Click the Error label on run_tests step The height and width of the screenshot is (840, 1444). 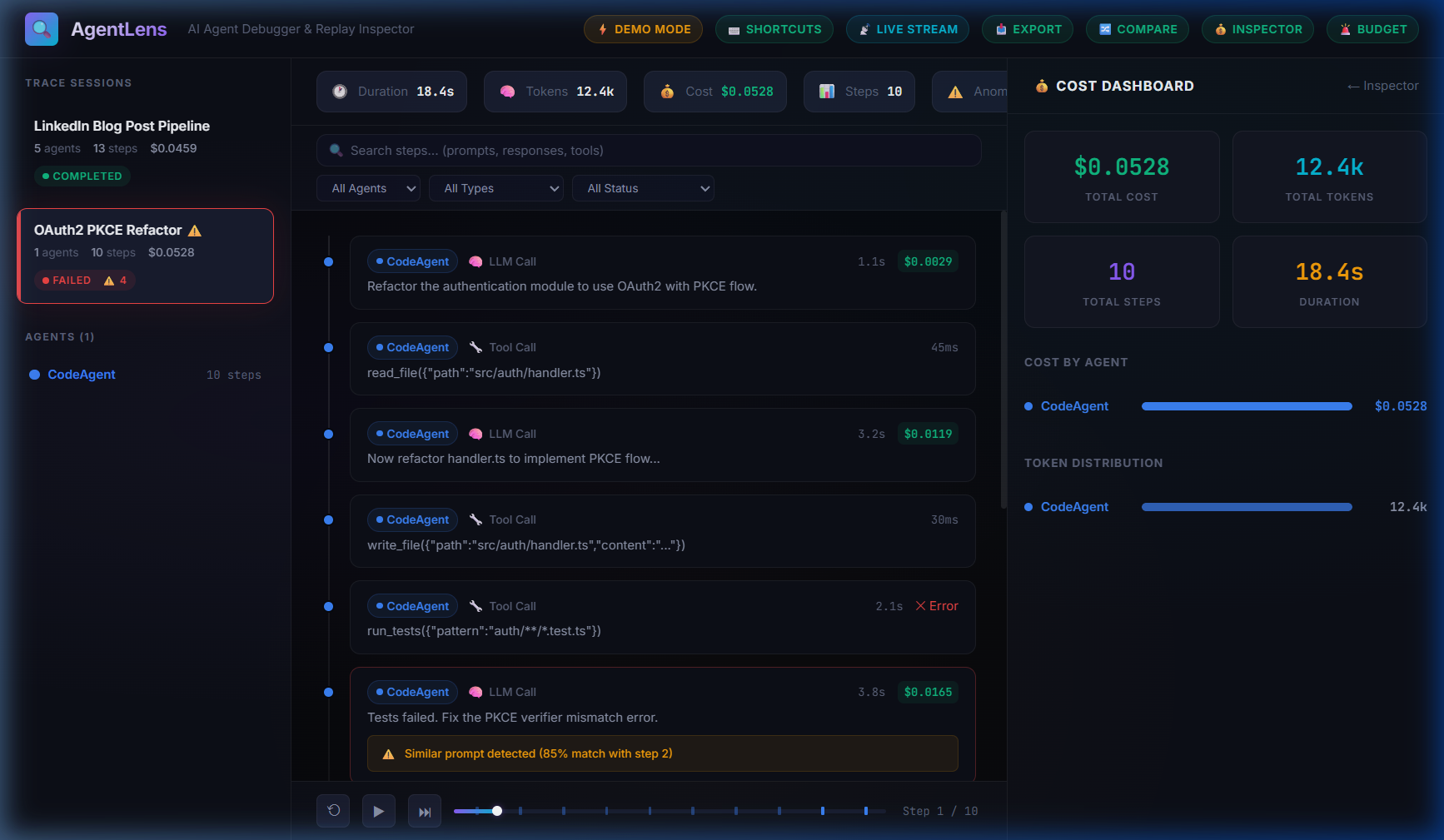937,606
